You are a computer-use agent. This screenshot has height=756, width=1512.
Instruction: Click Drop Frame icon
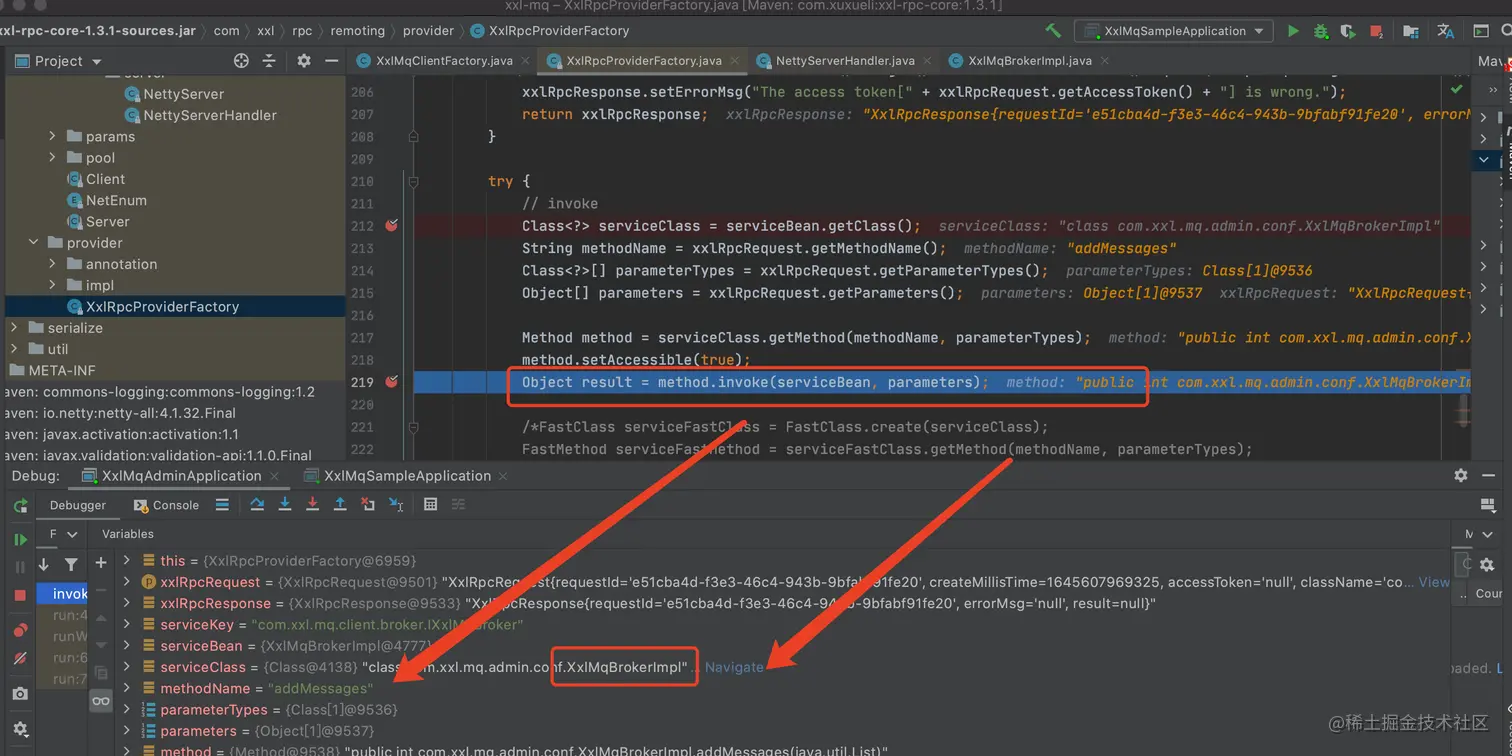click(368, 505)
